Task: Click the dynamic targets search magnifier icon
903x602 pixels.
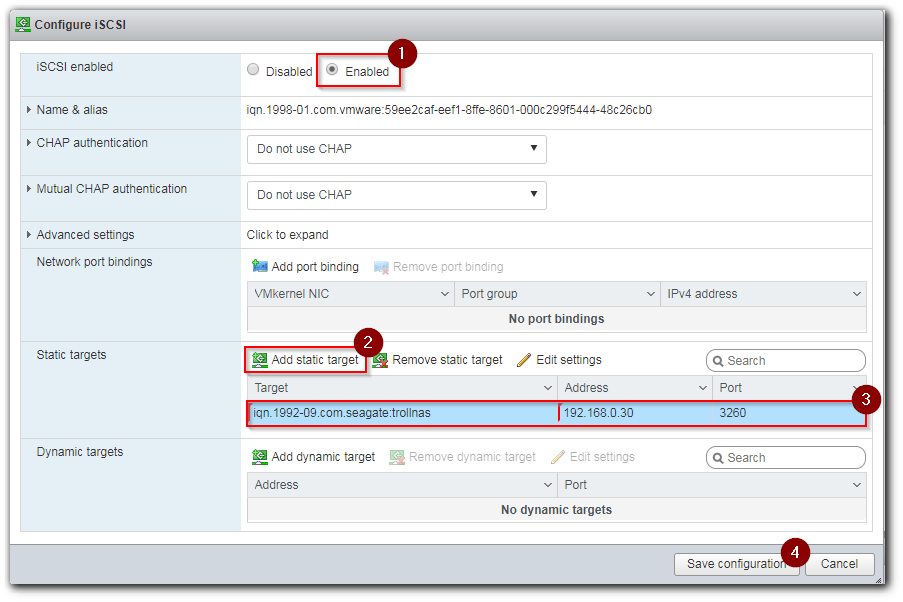Action: tap(718, 458)
